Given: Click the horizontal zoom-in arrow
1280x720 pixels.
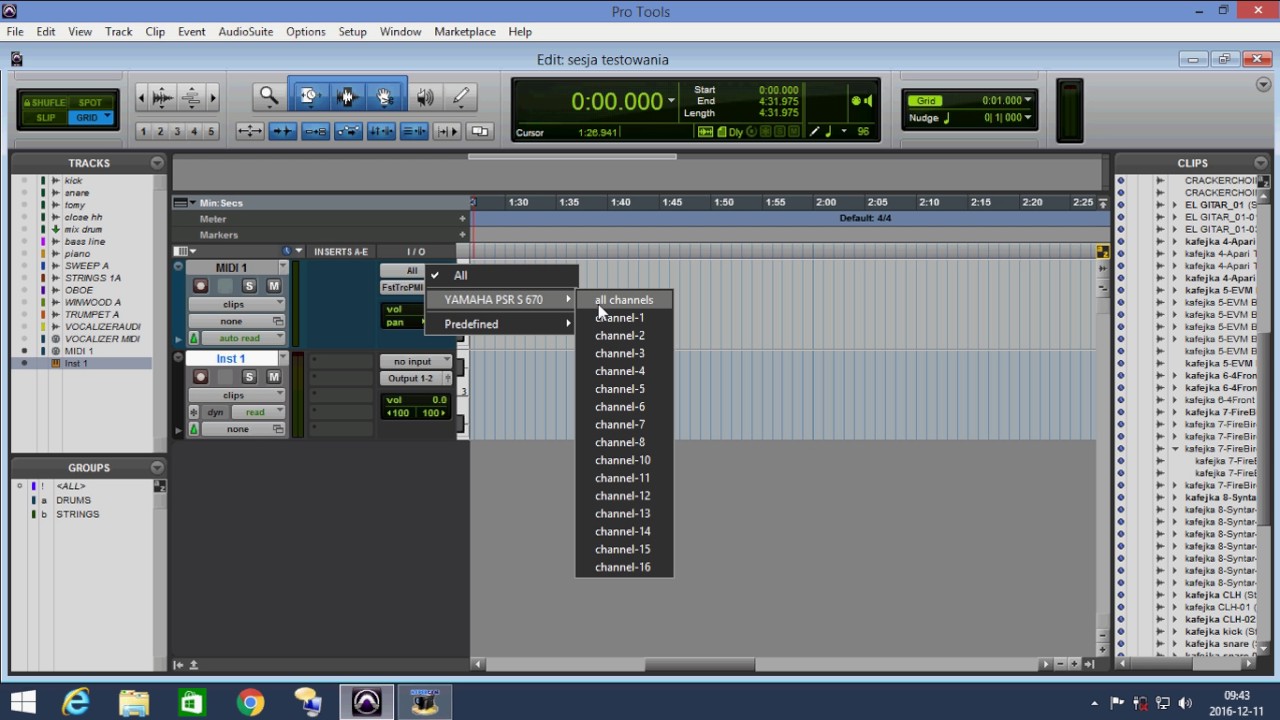Looking at the screenshot, I should tap(212, 97).
